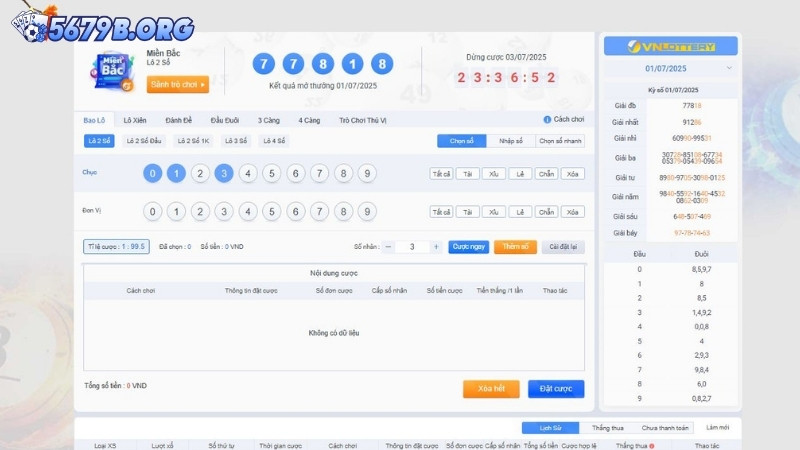Decrease multiplier with minus button
The height and width of the screenshot is (450, 800).
pos(388,247)
